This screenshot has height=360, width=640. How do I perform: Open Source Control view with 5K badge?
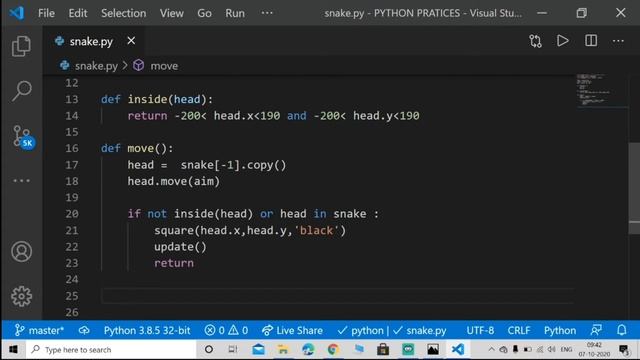[23, 137]
